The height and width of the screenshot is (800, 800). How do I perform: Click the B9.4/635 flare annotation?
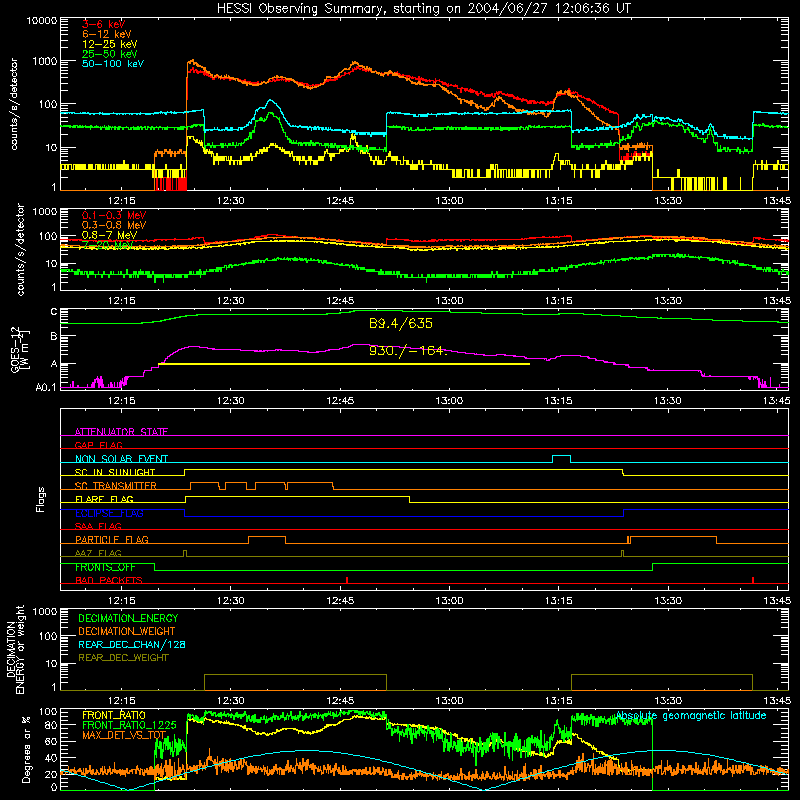point(401,323)
